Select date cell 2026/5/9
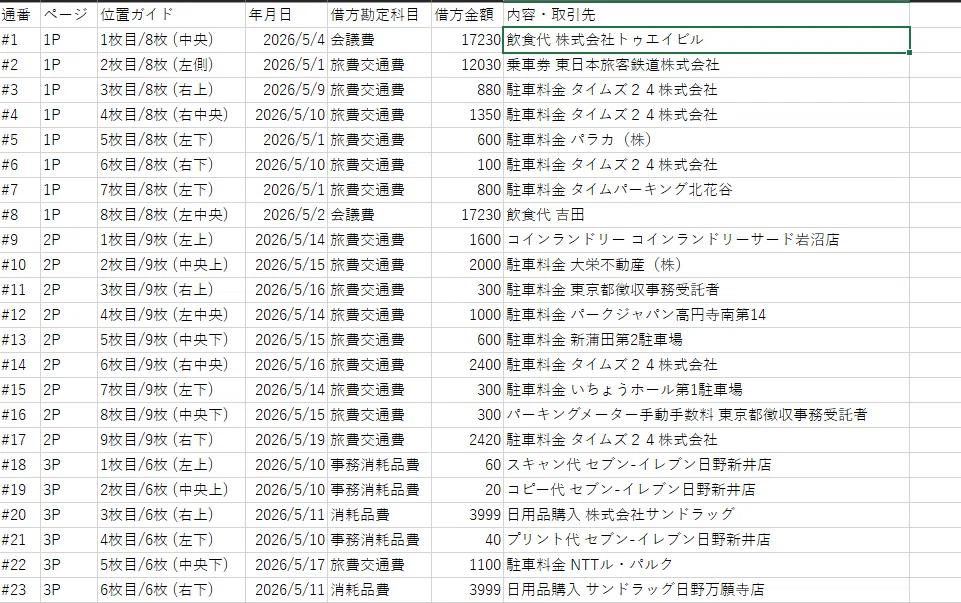Screen dimensions: 961x603 [286, 90]
